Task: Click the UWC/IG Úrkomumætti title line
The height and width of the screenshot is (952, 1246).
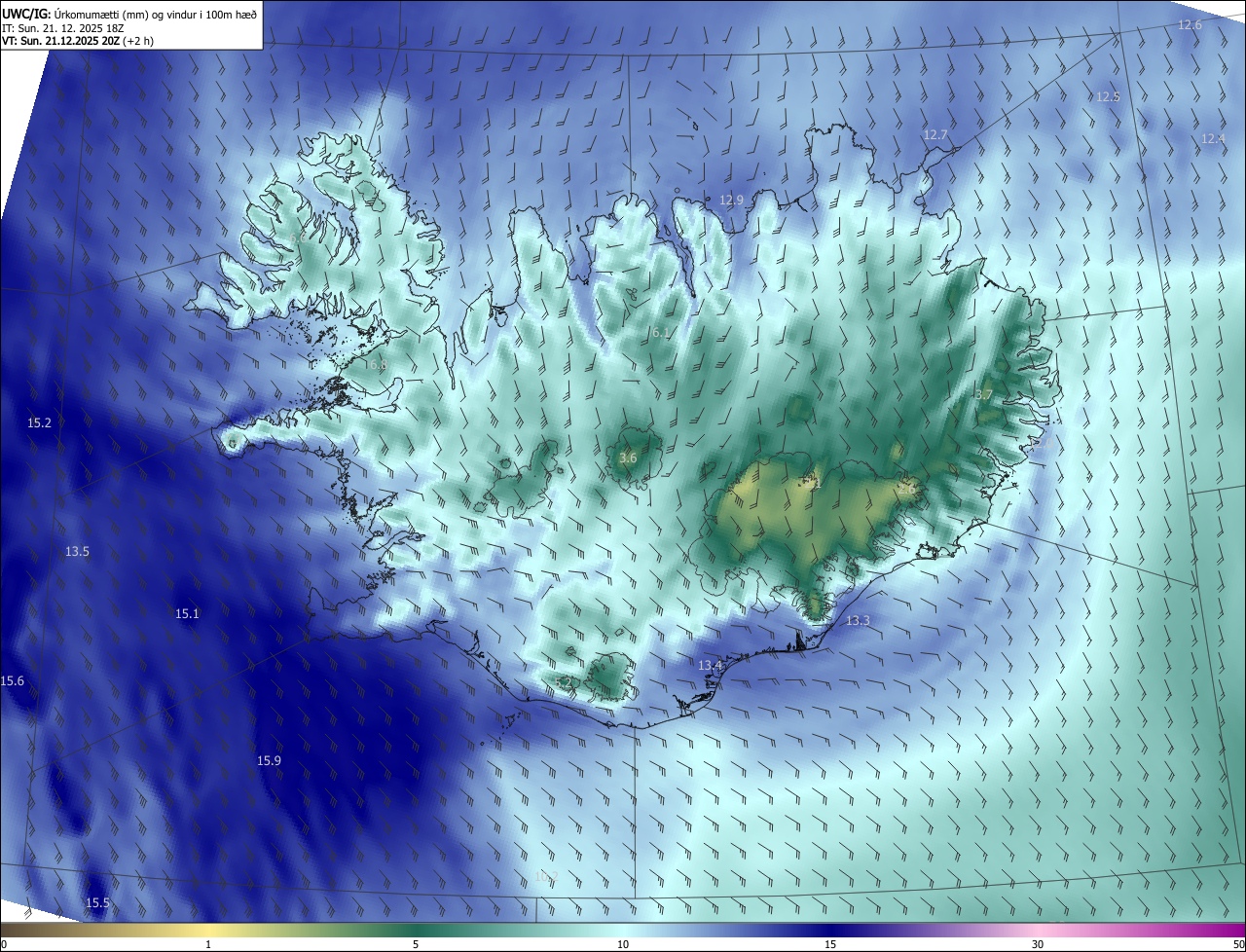Action: 129,13
